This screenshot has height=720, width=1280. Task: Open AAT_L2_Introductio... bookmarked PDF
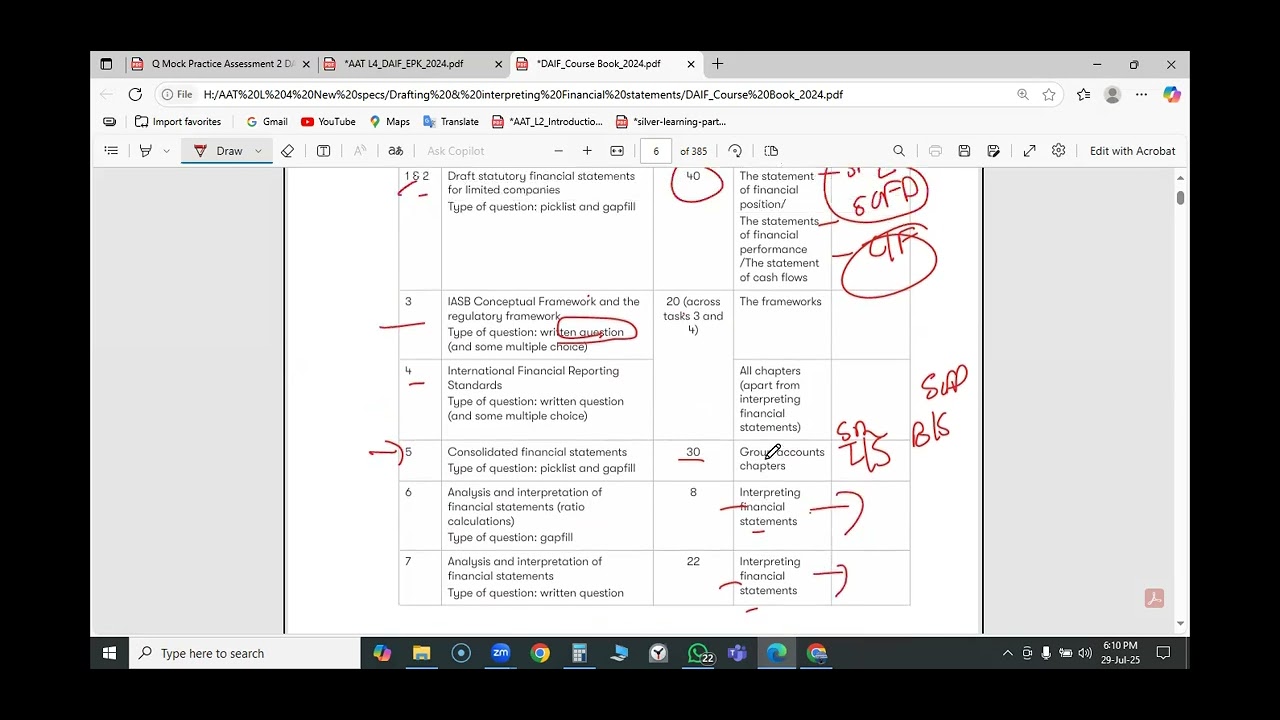click(547, 122)
